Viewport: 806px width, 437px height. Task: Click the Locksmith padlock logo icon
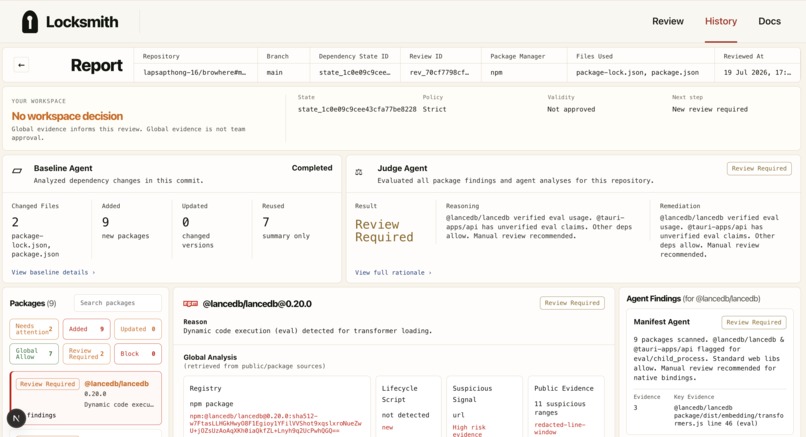coord(30,22)
